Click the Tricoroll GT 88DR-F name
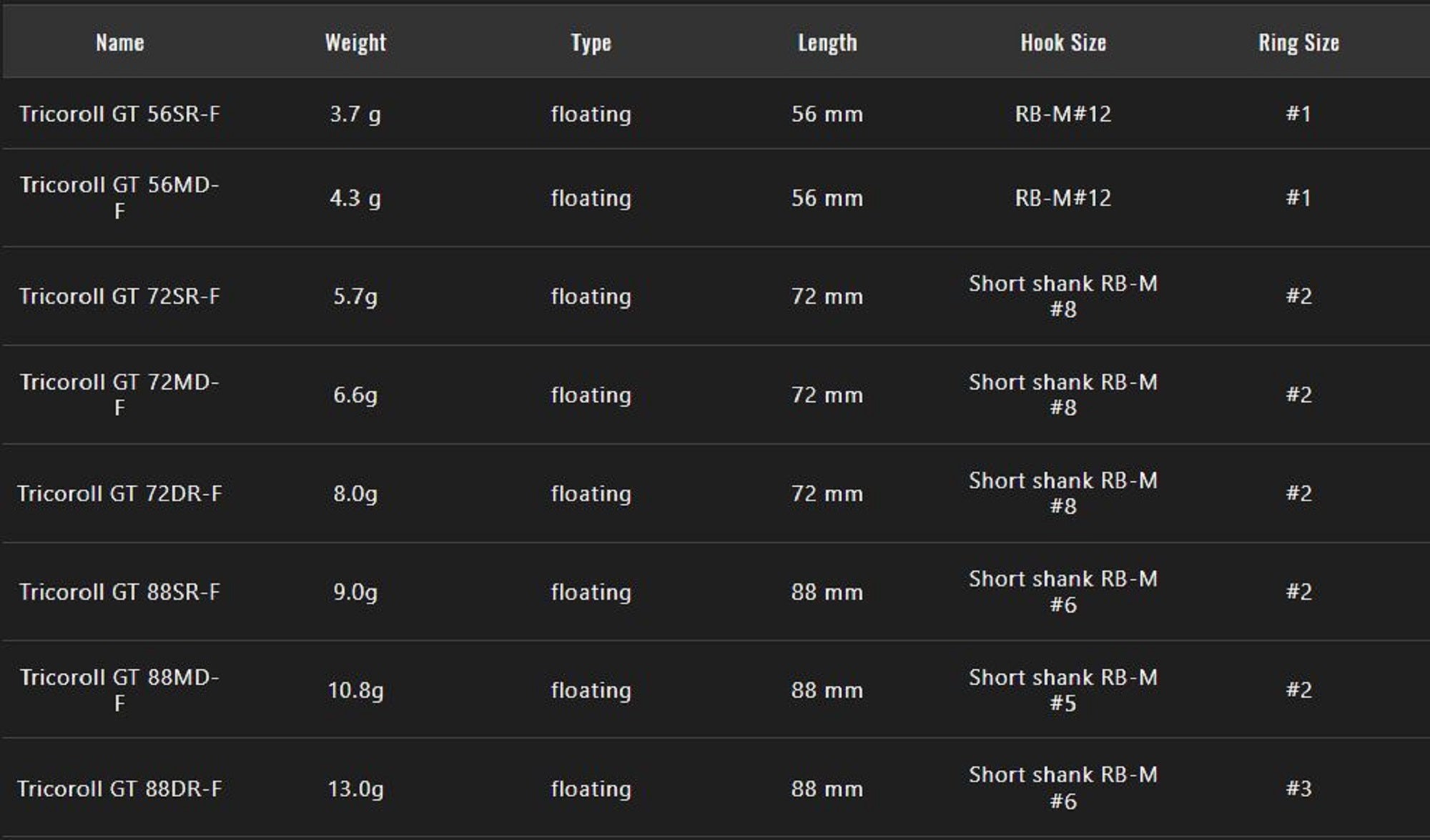 click(119, 789)
